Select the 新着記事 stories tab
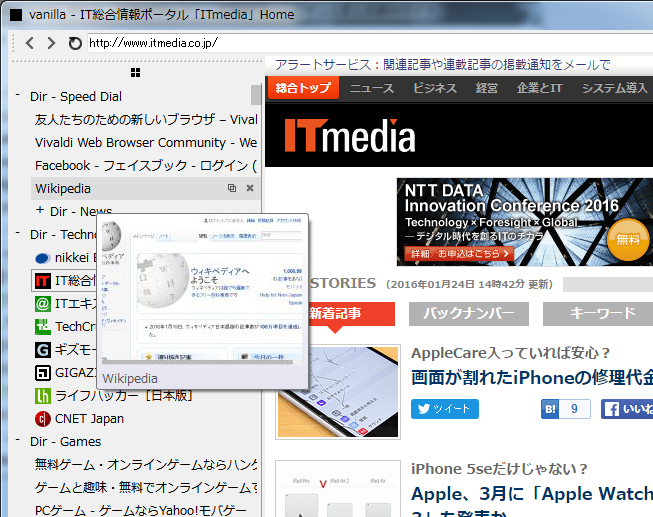 351,313
